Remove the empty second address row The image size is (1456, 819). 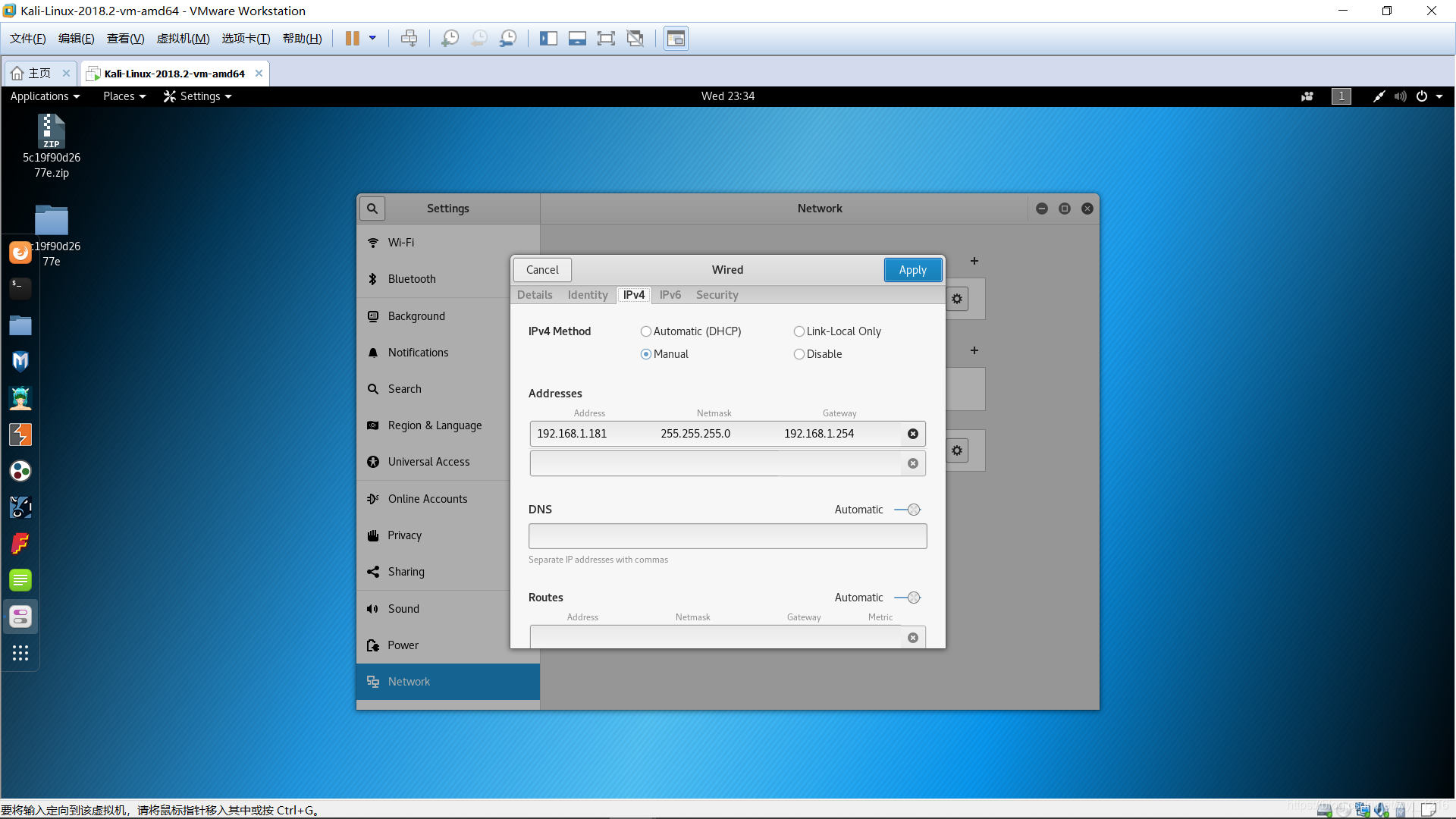click(x=913, y=463)
